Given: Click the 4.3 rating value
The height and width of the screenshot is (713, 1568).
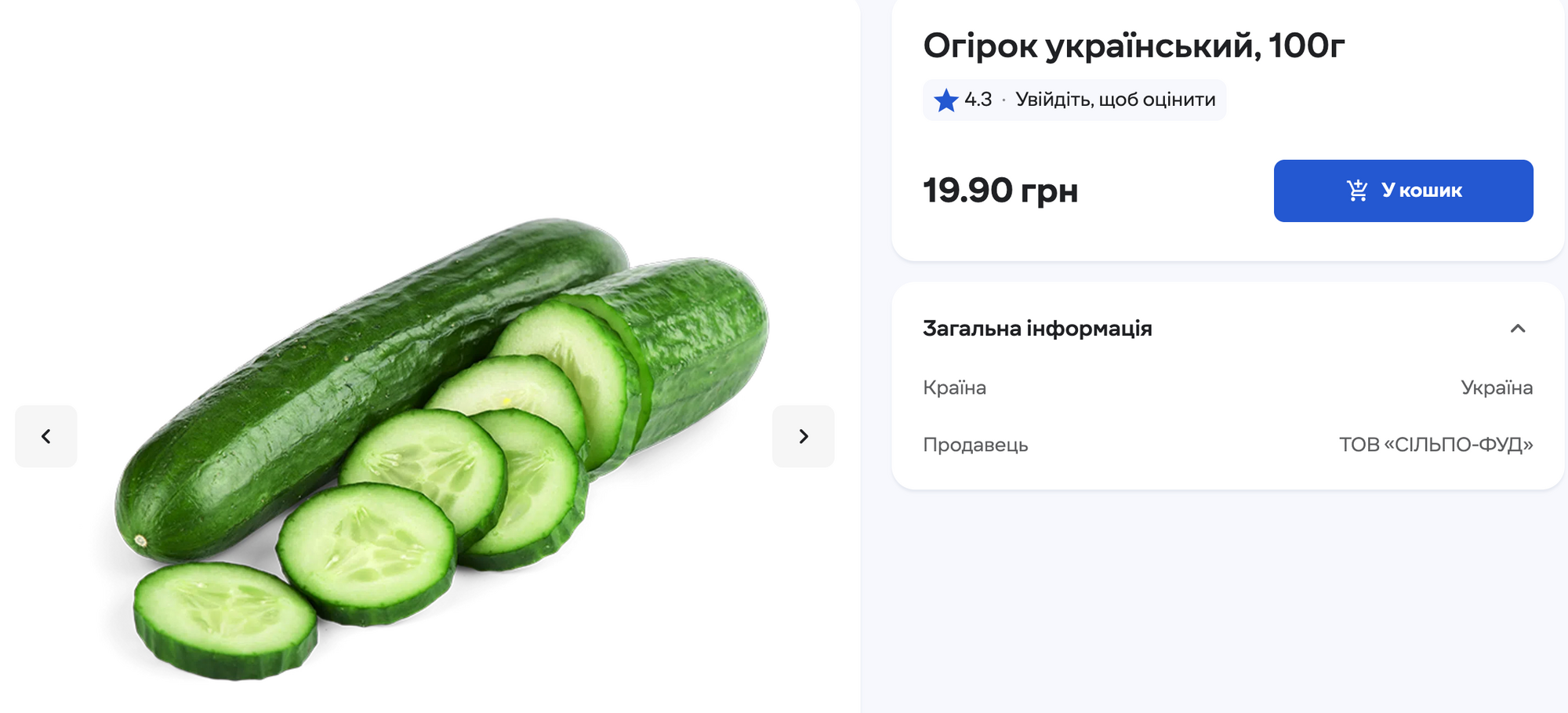Looking at the screenshot, I should (978, 100).
